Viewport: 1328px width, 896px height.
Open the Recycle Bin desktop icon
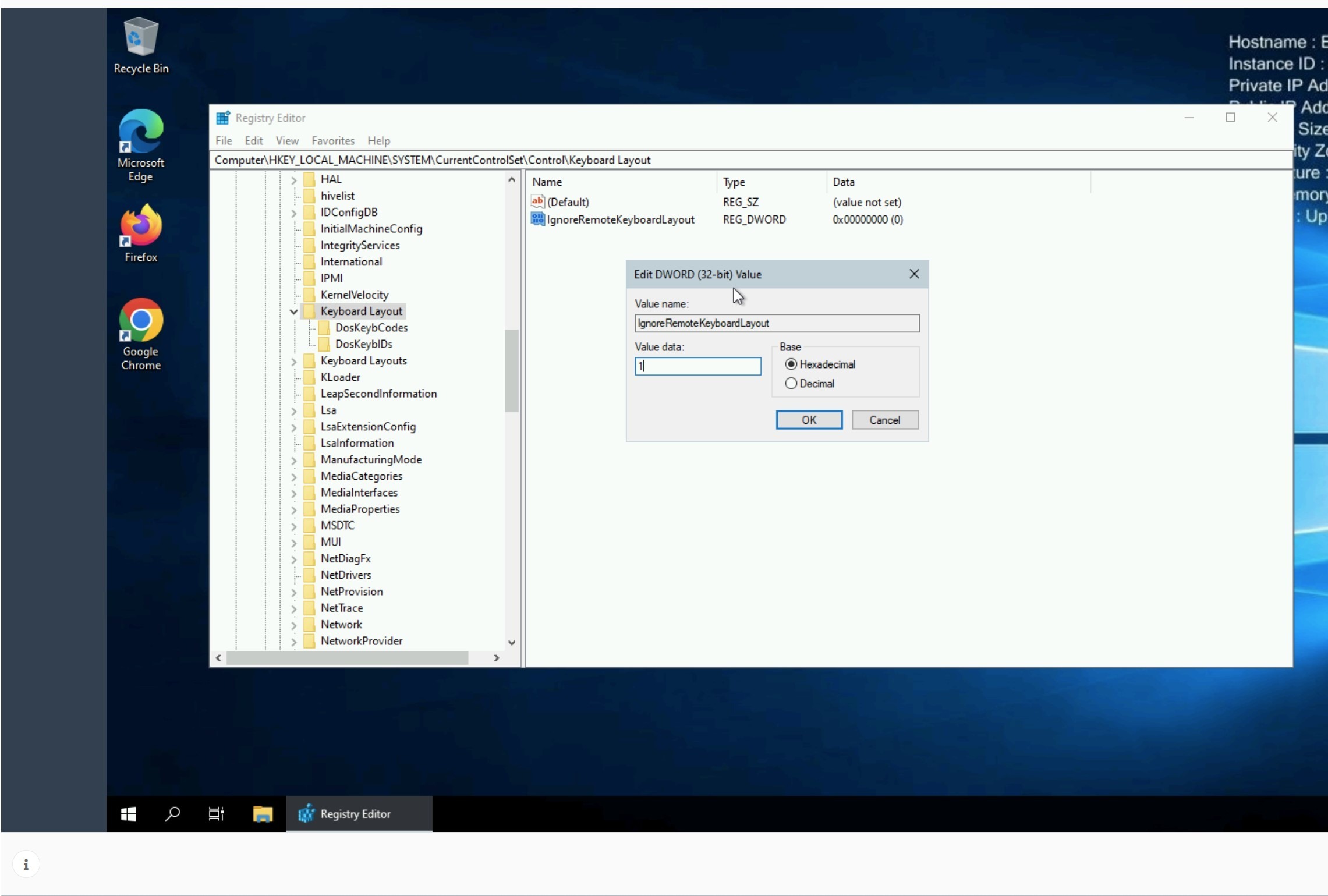[x=140, y=45]
